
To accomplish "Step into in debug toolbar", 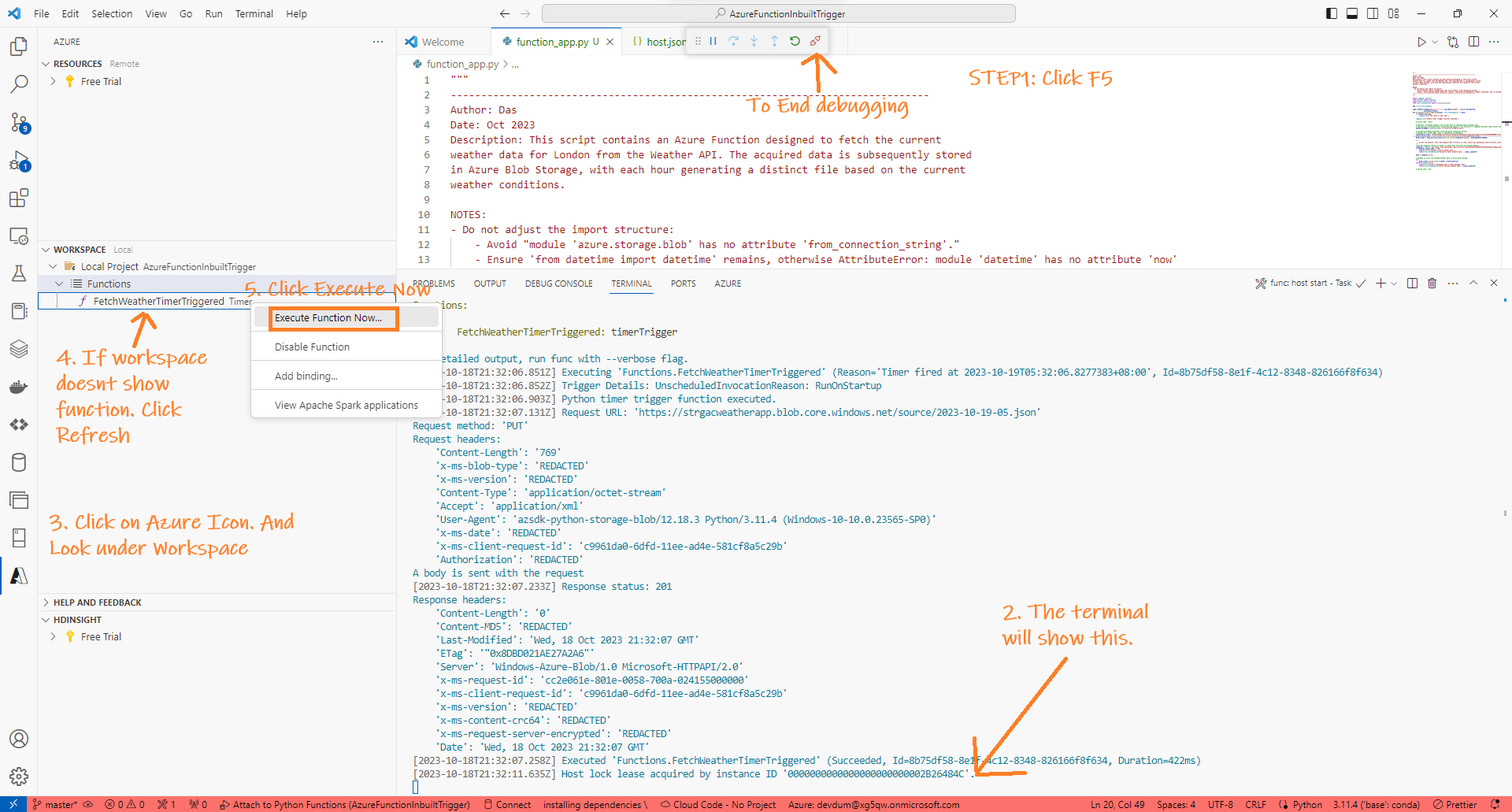I will 754,41.
